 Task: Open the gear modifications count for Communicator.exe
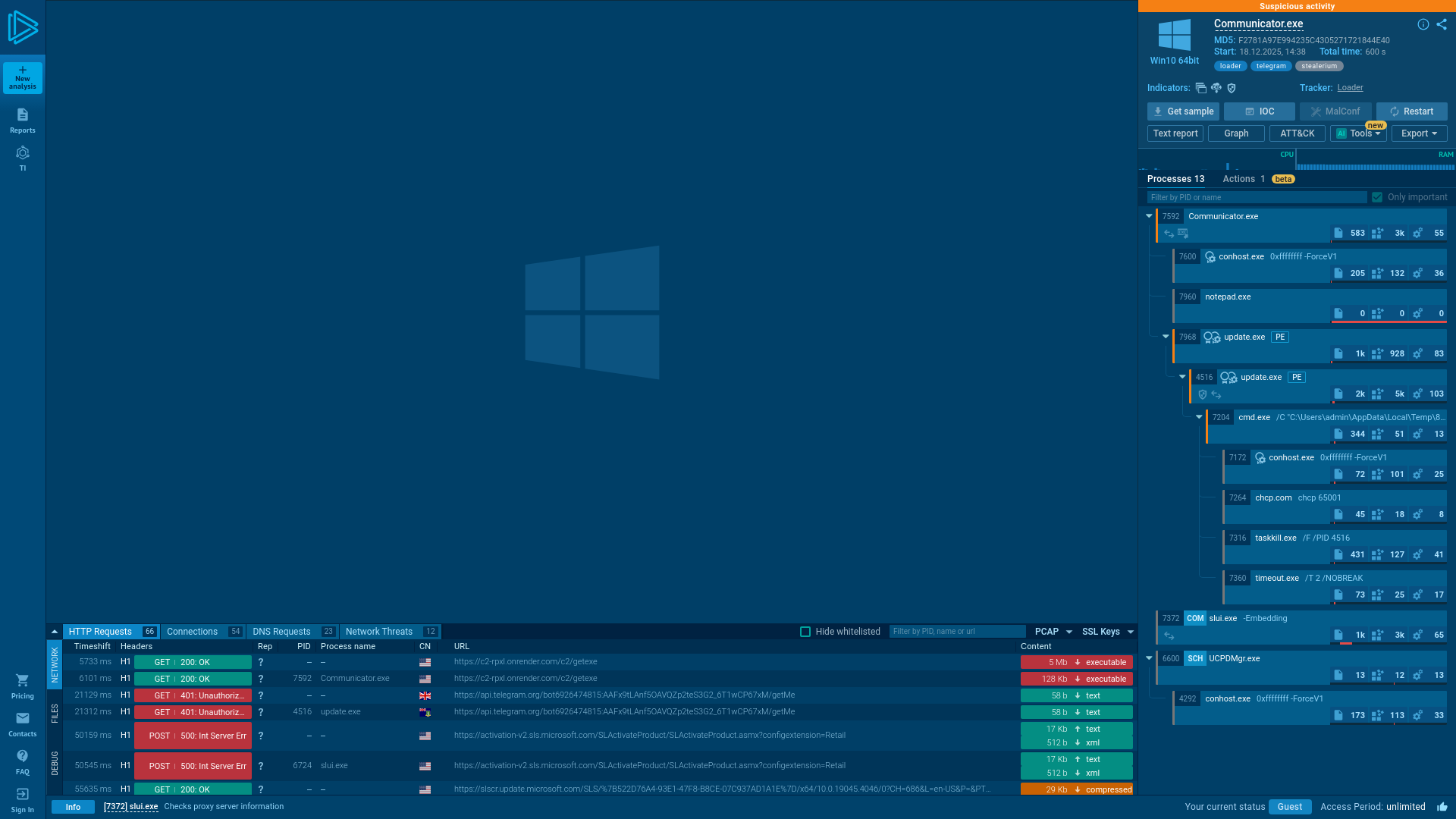click(x=1418, y=233)
